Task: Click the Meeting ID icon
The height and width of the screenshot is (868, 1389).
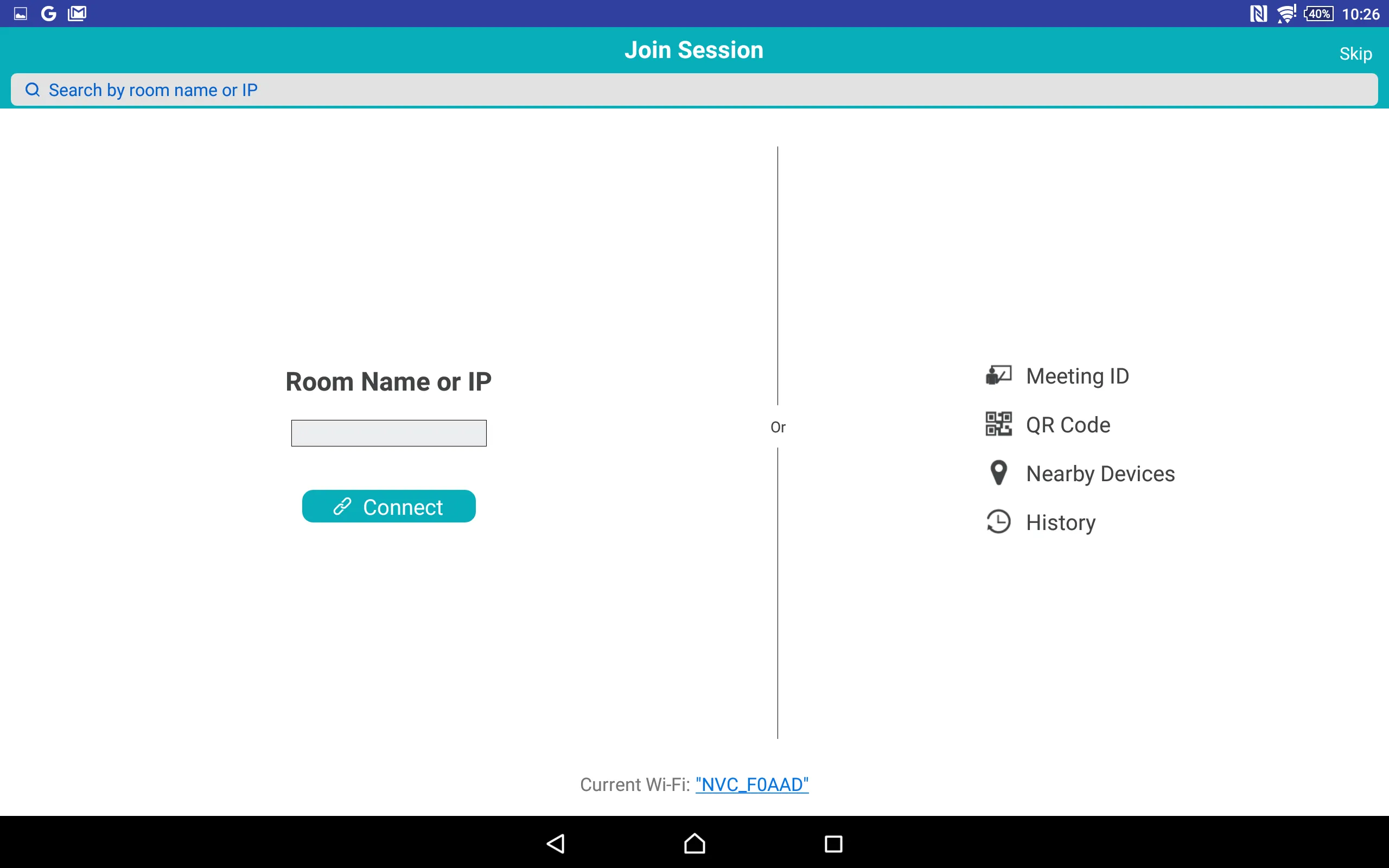Action: 999,375
